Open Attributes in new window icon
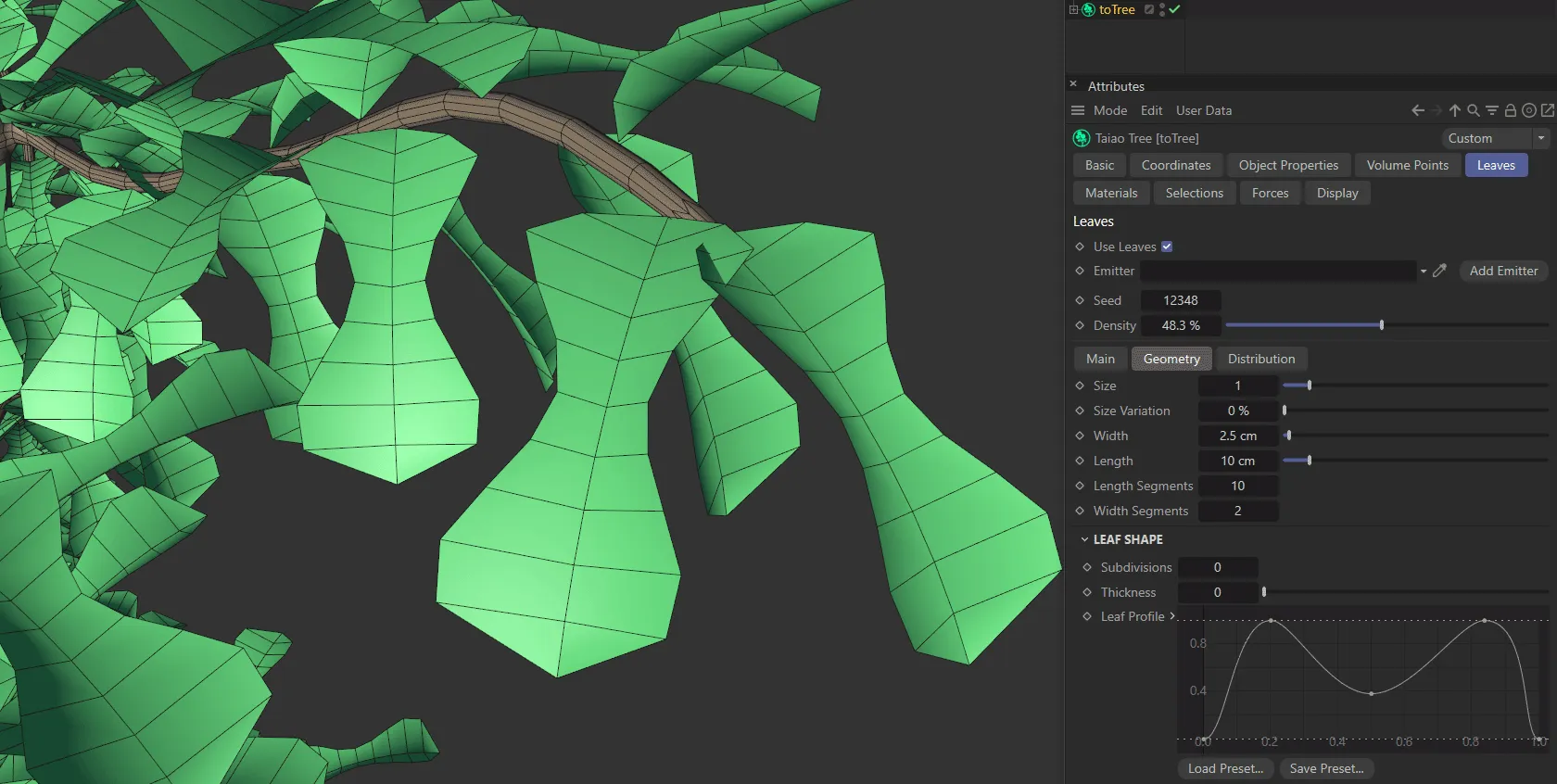Image resolution: width=1557 pixels, height=784 pixels. [x=1547, y=110]
